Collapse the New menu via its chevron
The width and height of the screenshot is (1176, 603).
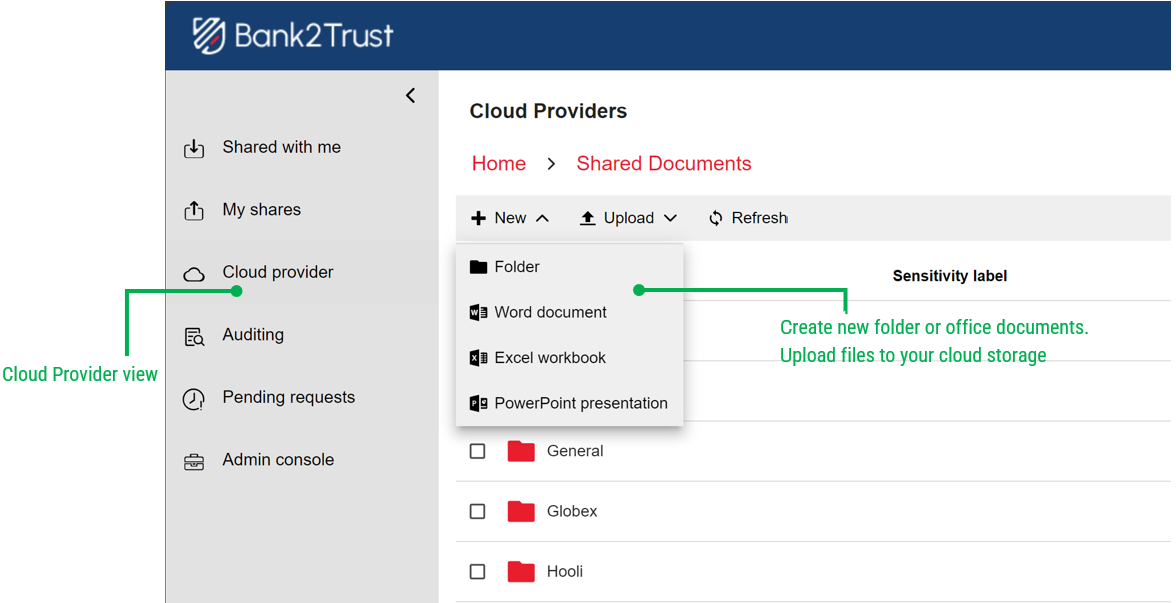[x=542, y=217]
